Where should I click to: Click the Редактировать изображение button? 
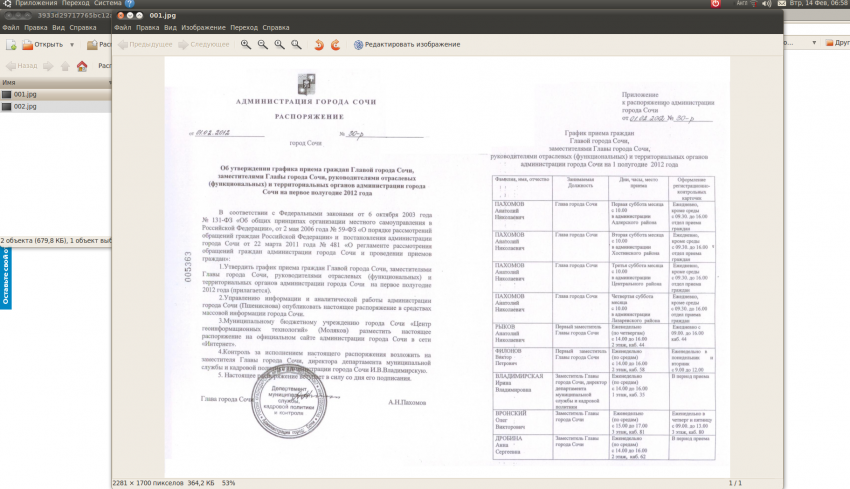404,44
